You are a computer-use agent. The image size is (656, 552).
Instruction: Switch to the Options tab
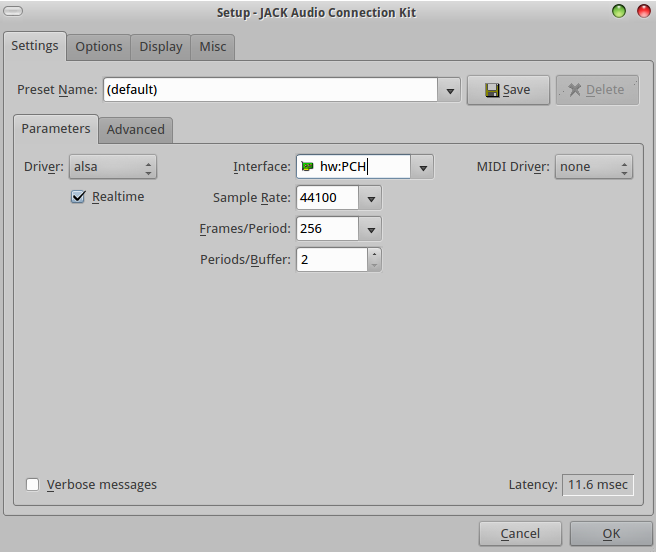(99, 47)
